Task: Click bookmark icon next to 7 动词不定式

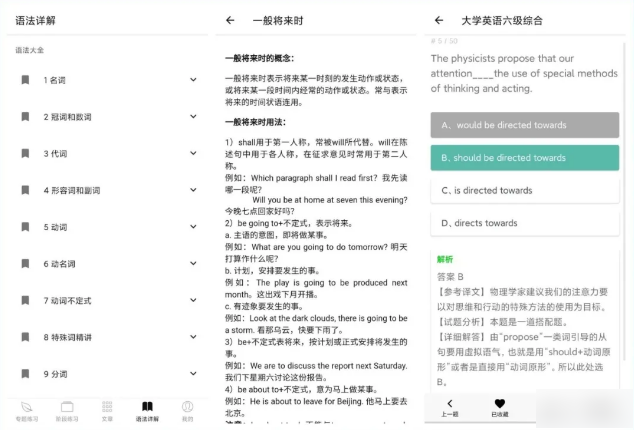Action: (x=25, y=300)
